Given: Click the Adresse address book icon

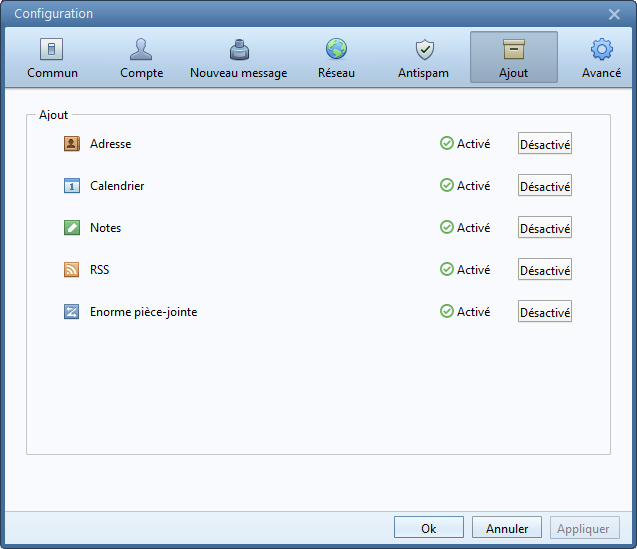Looking at the screenshot, I should click(x=71, y=144).
